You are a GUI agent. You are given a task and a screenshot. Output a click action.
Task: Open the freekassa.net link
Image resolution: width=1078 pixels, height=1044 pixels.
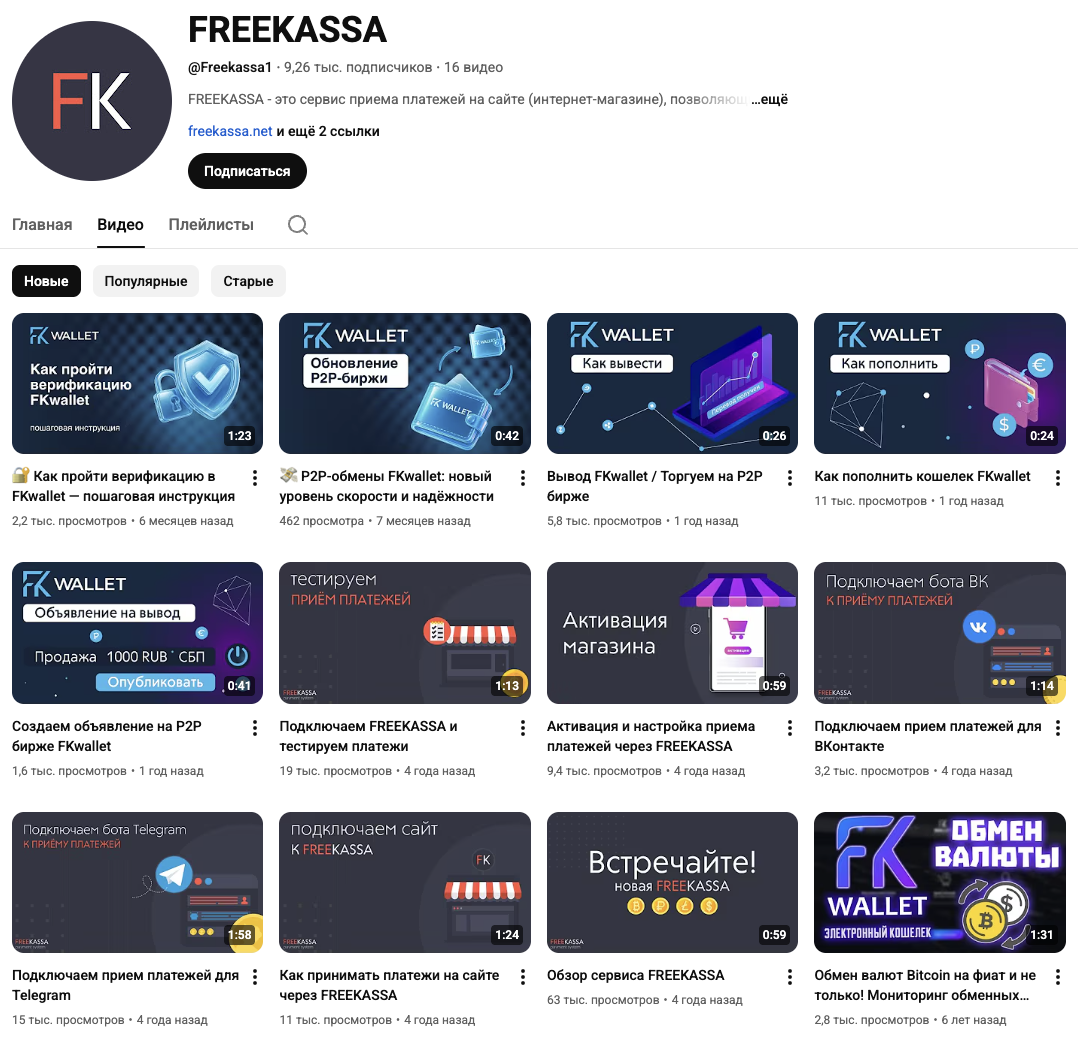tap(230, 131)
